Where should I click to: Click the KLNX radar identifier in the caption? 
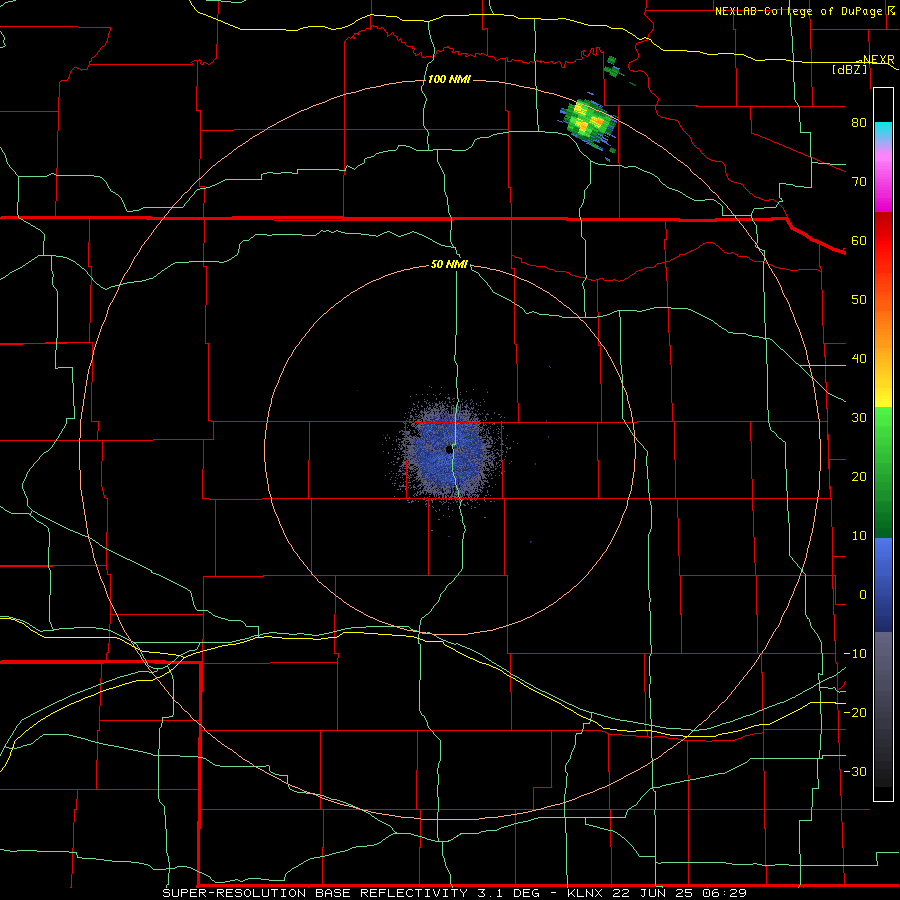click(x=585, y=893)
